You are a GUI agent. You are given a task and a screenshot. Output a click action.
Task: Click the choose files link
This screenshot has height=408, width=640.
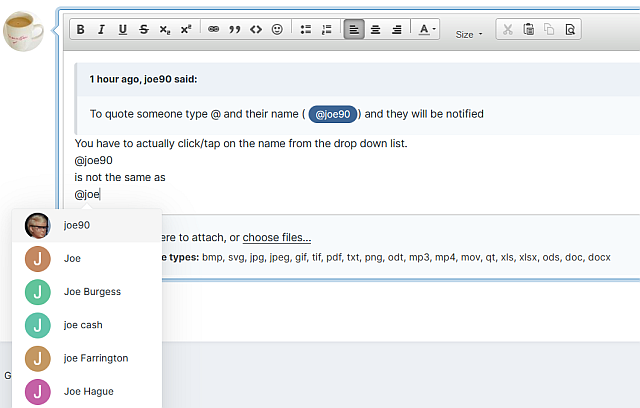[x=277, y=237]
